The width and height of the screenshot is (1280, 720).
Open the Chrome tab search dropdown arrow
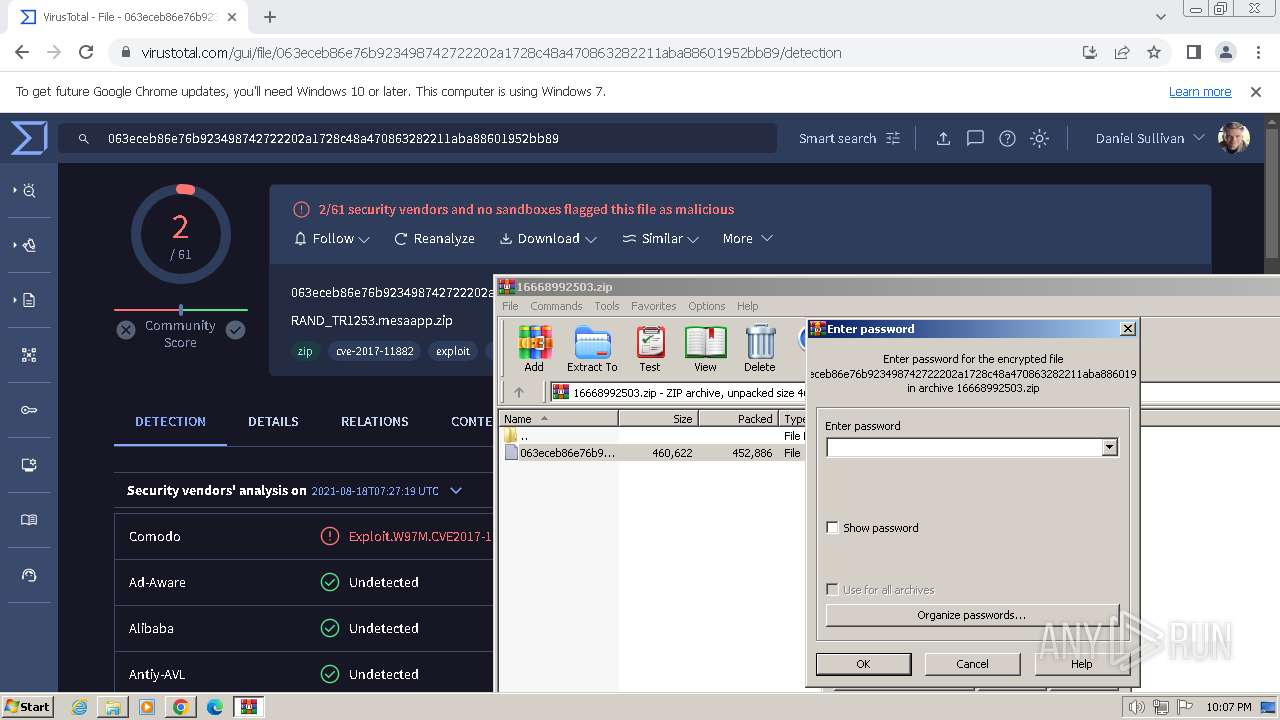[1161, 17]
